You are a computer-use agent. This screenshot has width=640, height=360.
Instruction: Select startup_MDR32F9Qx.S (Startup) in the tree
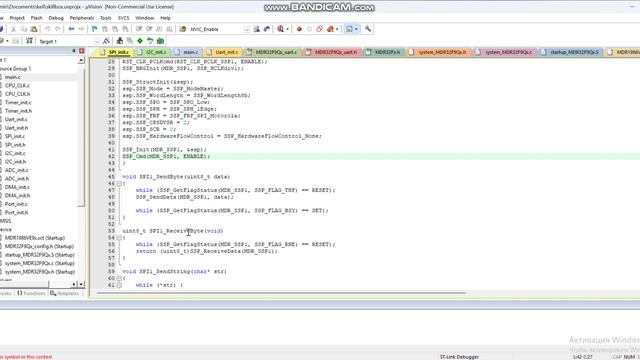coord(39,255)
